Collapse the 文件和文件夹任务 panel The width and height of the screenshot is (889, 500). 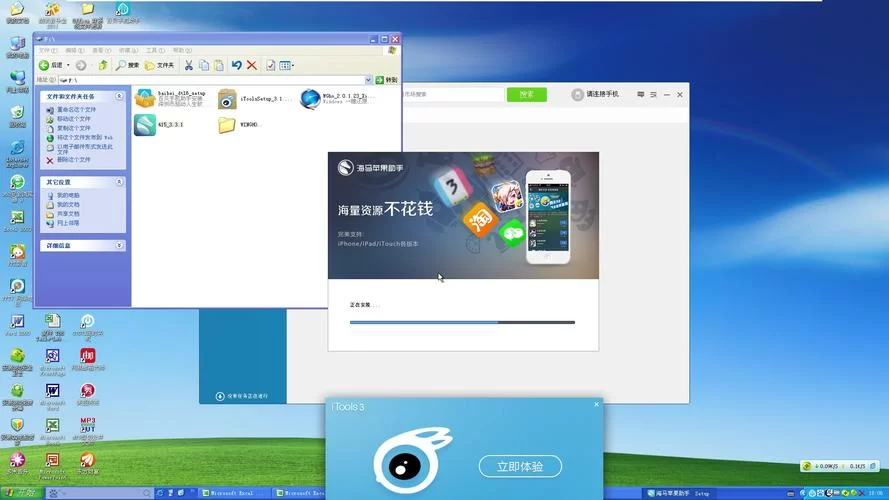[x=120, y=97]
